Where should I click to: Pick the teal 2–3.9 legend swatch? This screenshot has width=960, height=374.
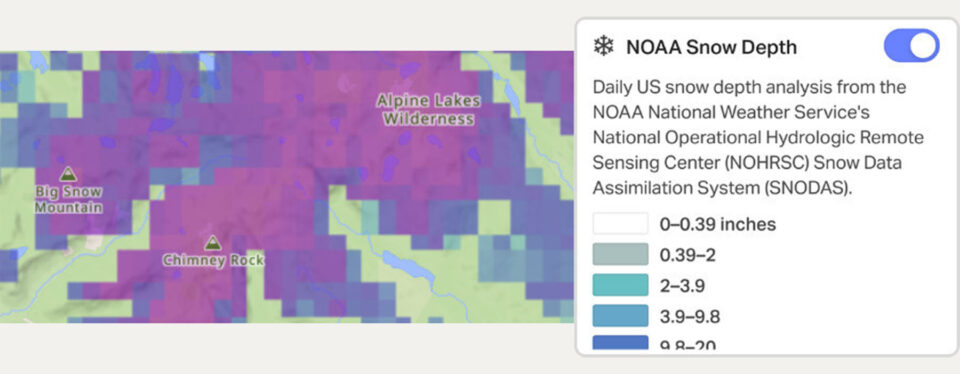coord(620,285)
